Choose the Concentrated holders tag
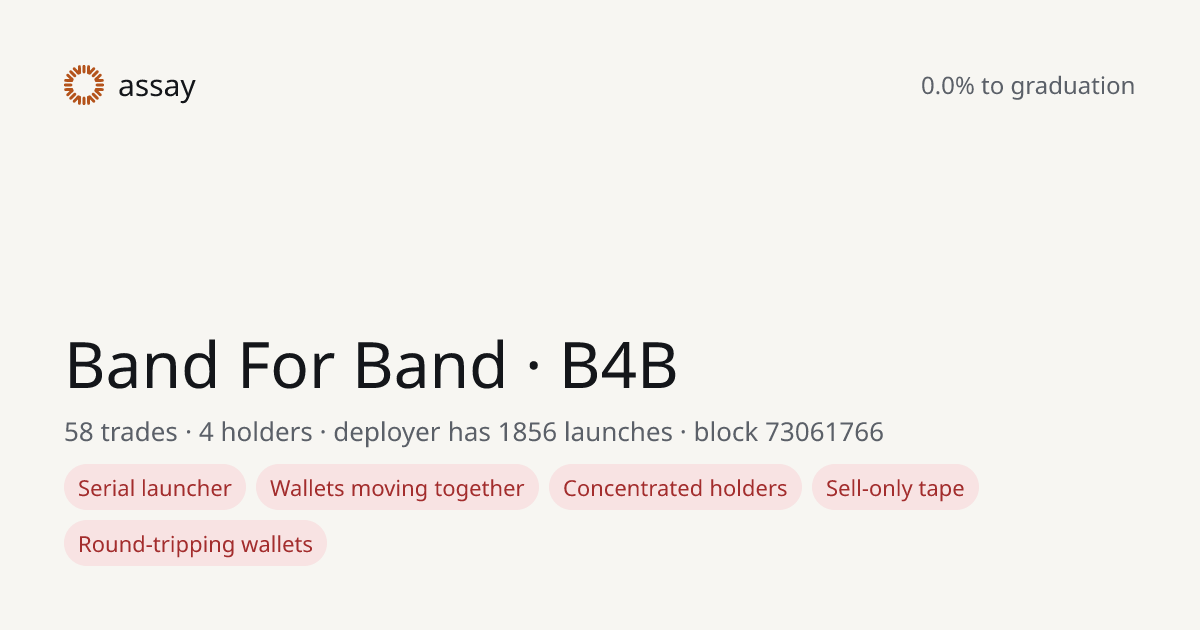 point(675,488)
